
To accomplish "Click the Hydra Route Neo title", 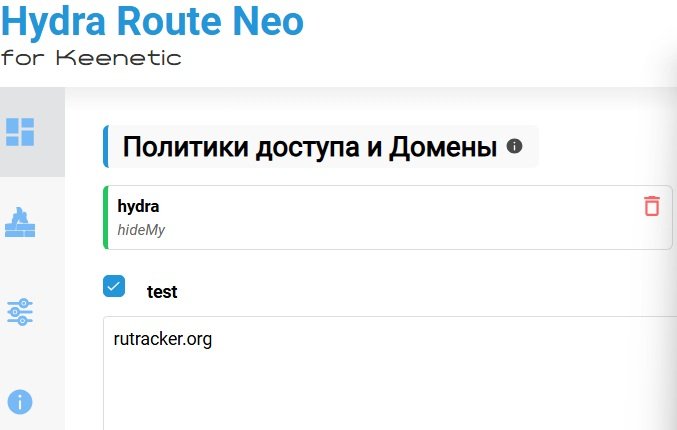I will click(x=152, y=22).
